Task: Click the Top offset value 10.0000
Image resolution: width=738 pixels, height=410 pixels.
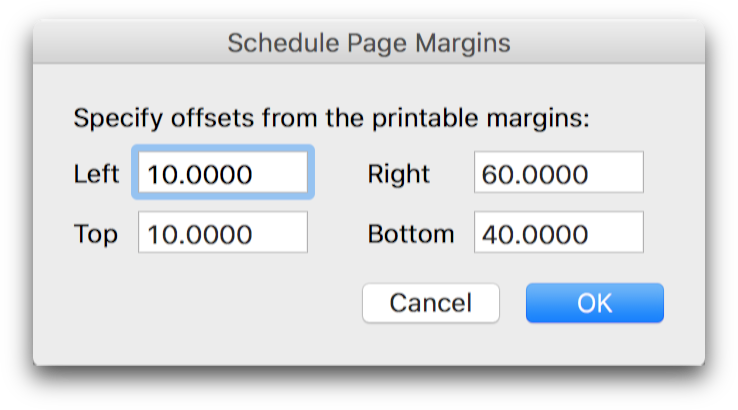Action: click(200, 234)
